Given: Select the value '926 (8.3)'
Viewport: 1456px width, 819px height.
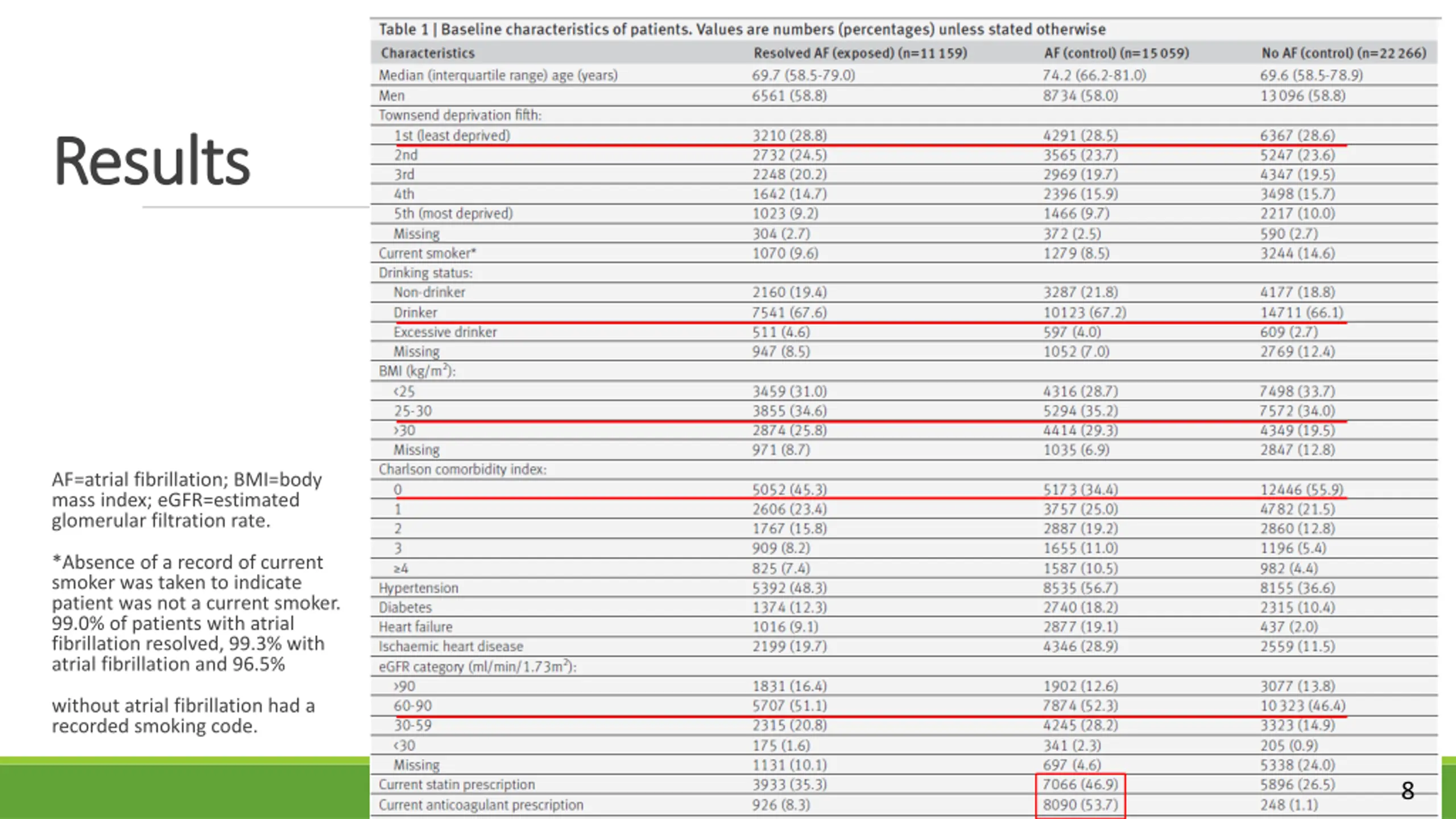Looking at the screenshot, I should pyautogui.click(x=781, y=805).
